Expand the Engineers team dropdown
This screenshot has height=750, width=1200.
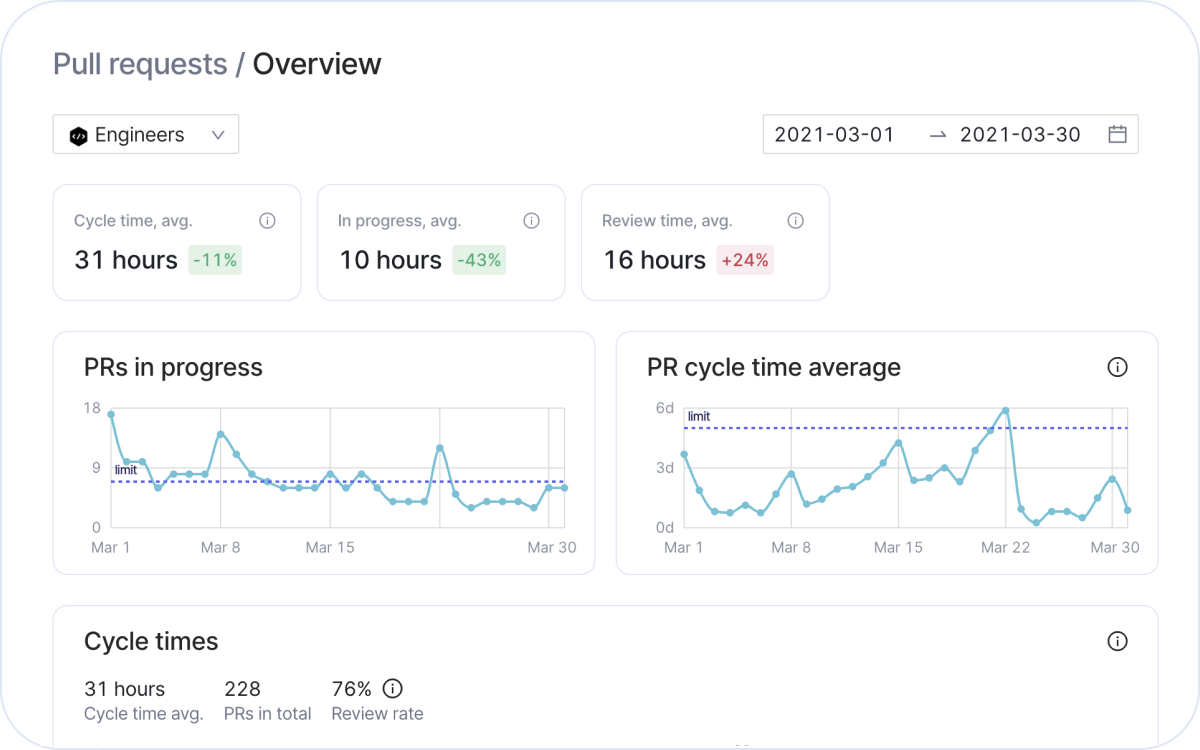click(145, 135)
